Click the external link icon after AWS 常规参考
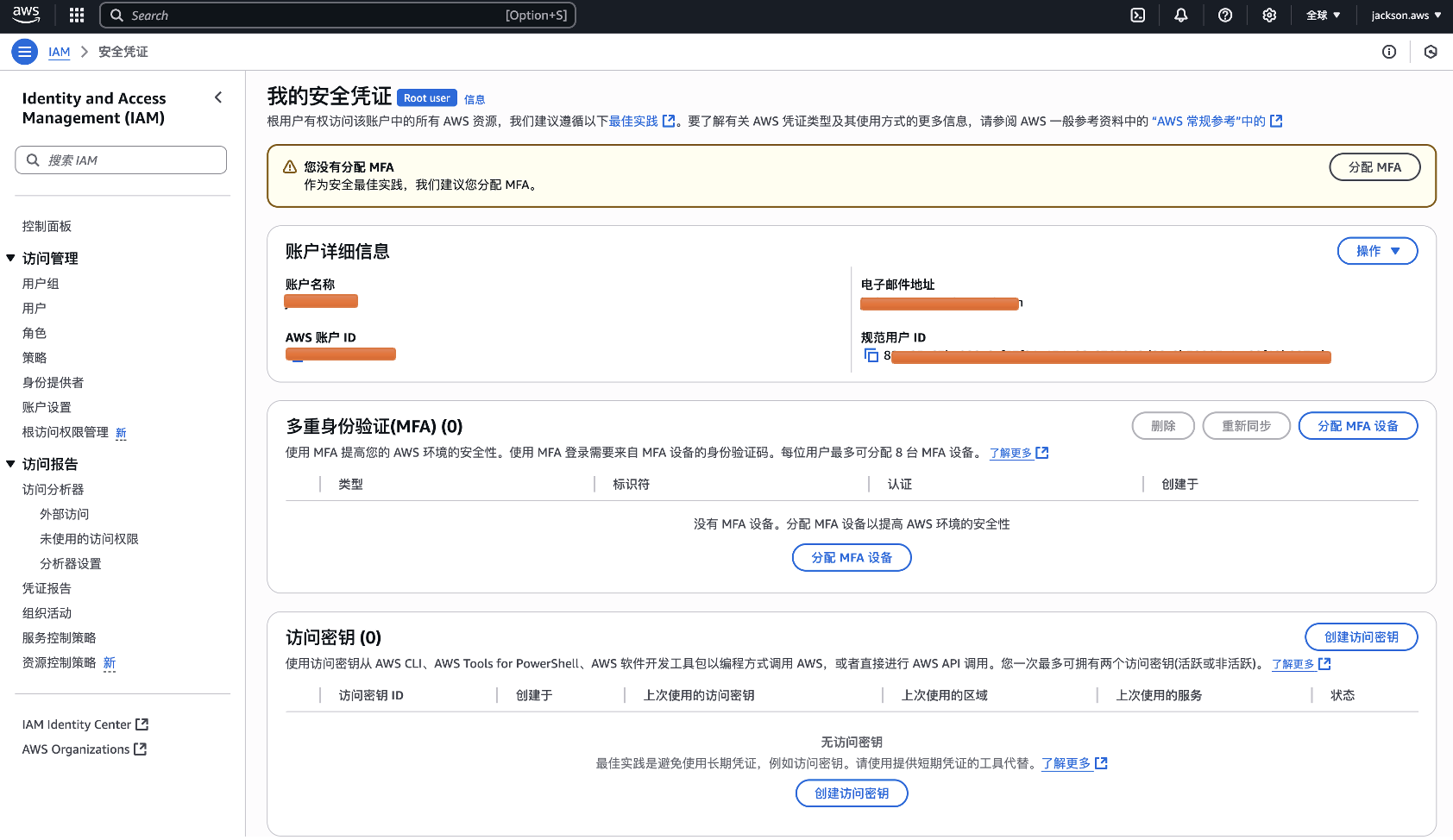Viewport: 1453px width, 840px height. pyautogui.click(x=1276, y=122)
